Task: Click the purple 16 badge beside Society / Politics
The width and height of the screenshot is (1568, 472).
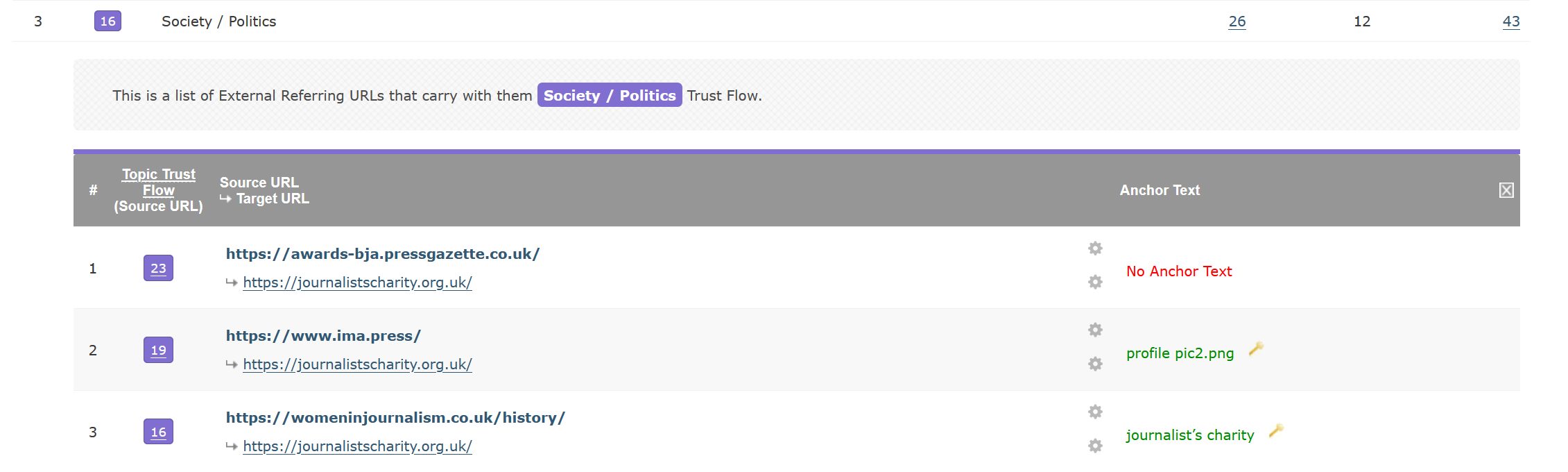Action: click(107, 22)
